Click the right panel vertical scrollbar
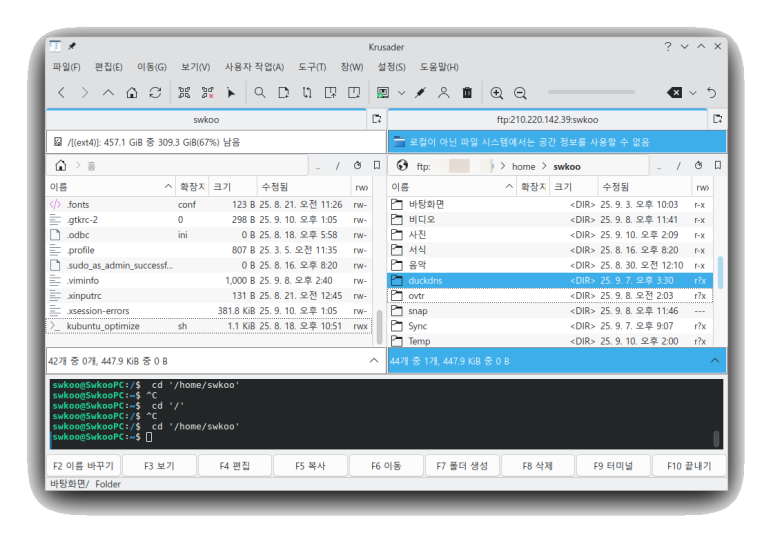Viewport: 773px width, 544px height. [x=720, y=273]
